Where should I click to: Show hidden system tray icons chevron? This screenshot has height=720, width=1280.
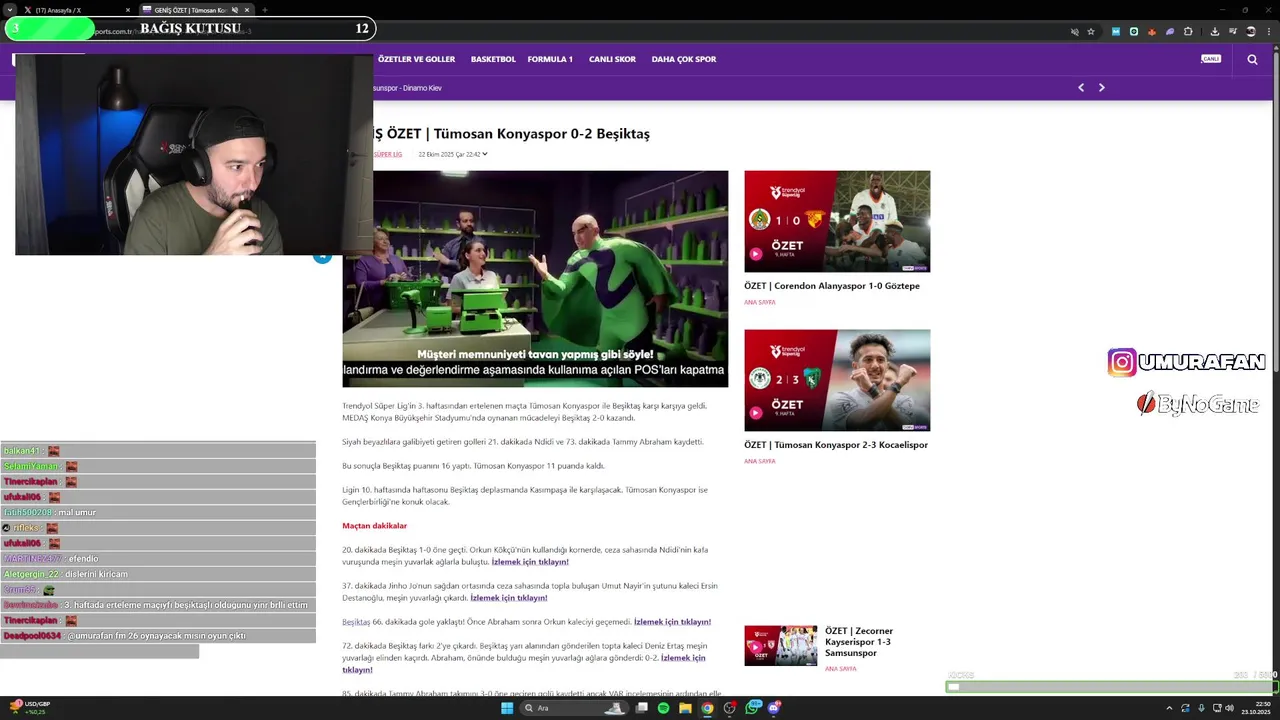[1169, 708]
